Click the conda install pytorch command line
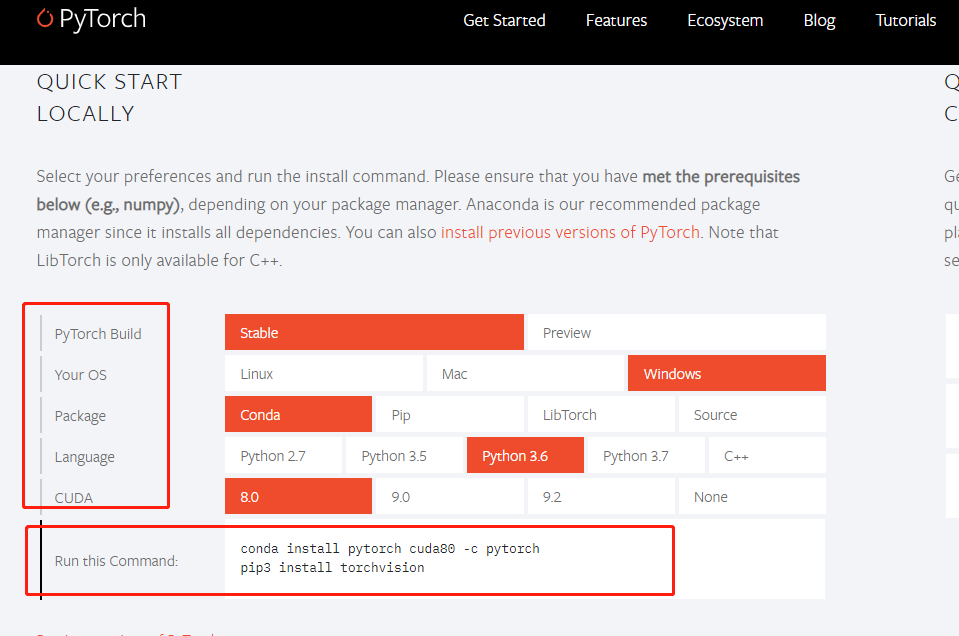This screenshot has width=959, height=636. 390,549
